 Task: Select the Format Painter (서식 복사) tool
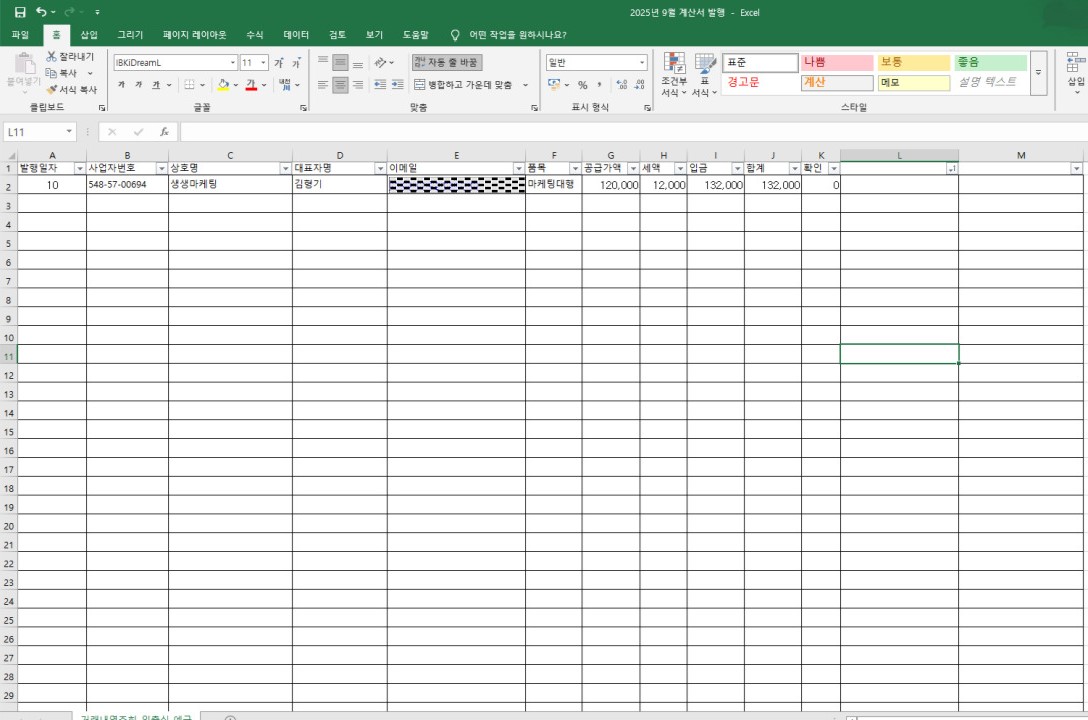point(52,90)
